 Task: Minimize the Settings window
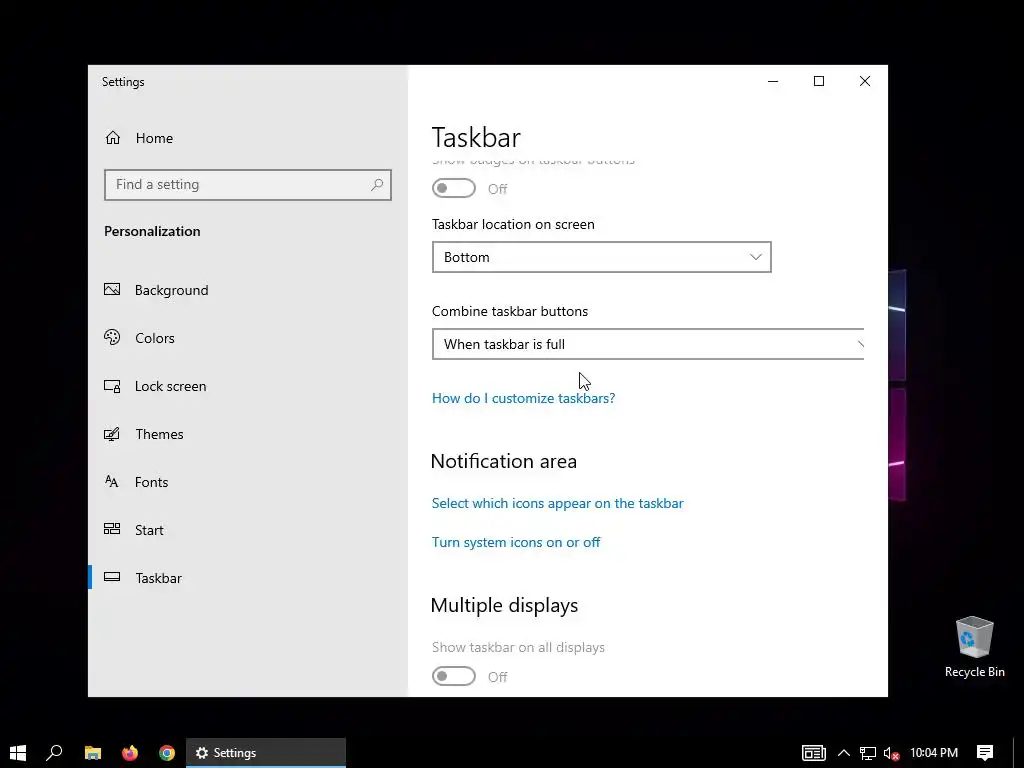click(x=773, y=81)
